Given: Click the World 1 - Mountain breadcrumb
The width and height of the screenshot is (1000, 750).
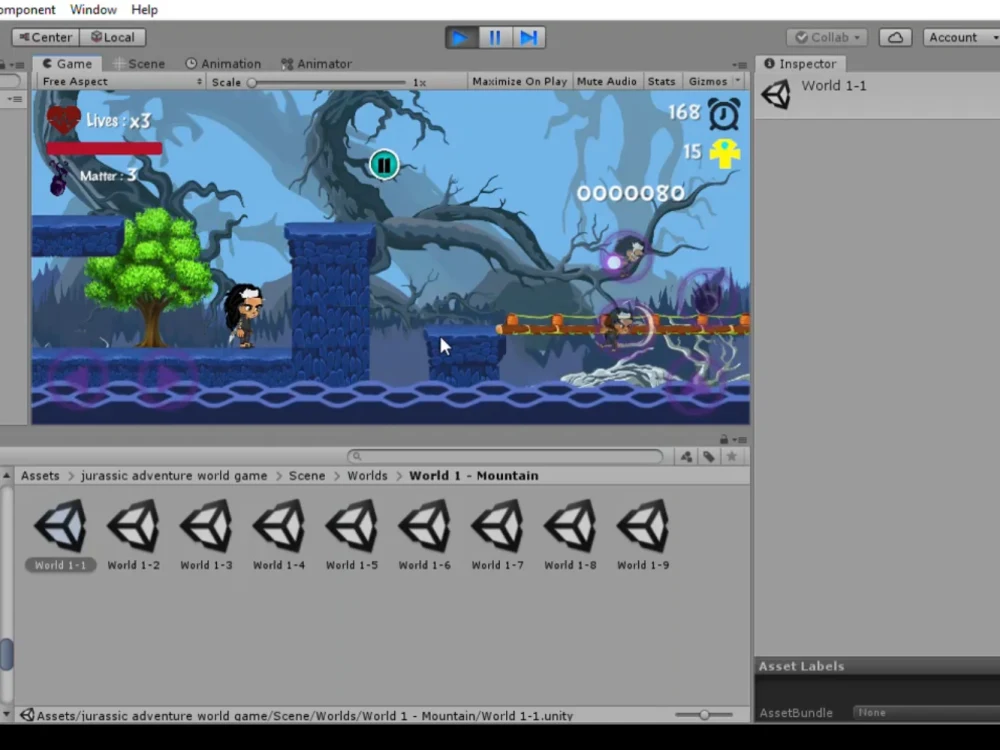Looking at the screenshot, I should pyautogui.click(x=474, y=476).
